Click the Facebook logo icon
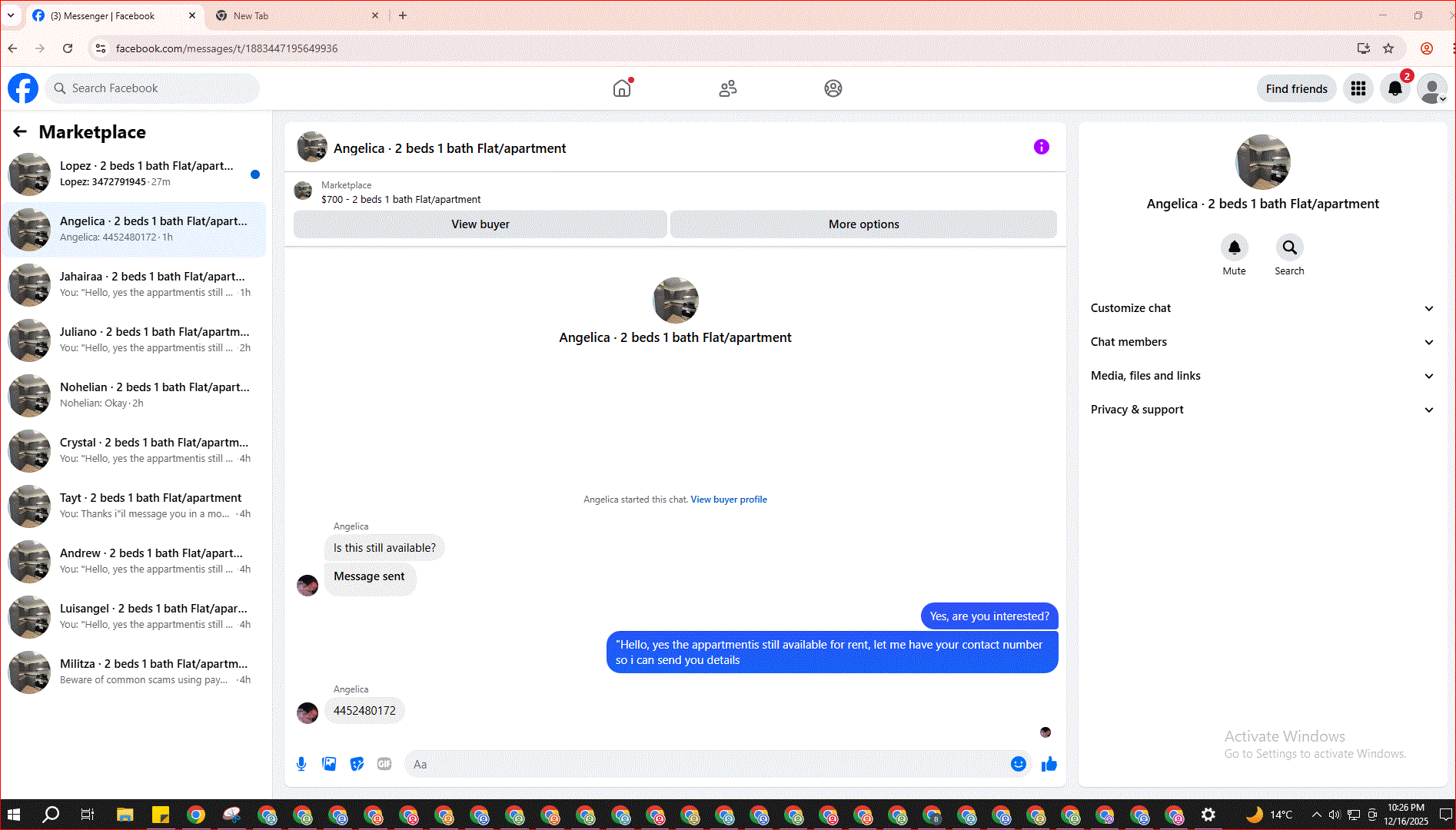The height and width of the screenshot is (830, 1456). click(x=23, y=88)
